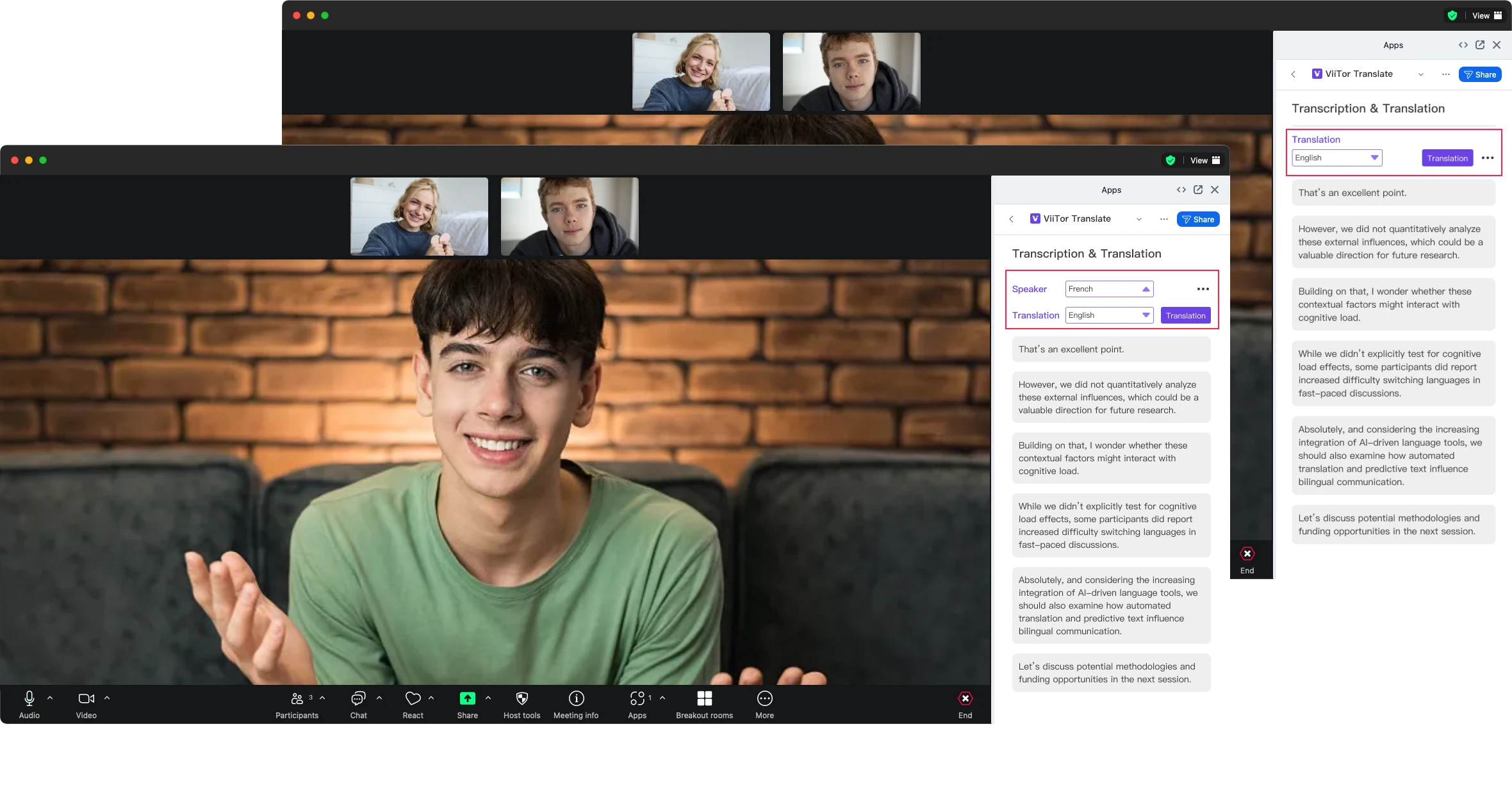Viewport: 1512px width, 797px height.
Task: Select hoodie man's video thumbnail, front window
Action: (570, 217)
